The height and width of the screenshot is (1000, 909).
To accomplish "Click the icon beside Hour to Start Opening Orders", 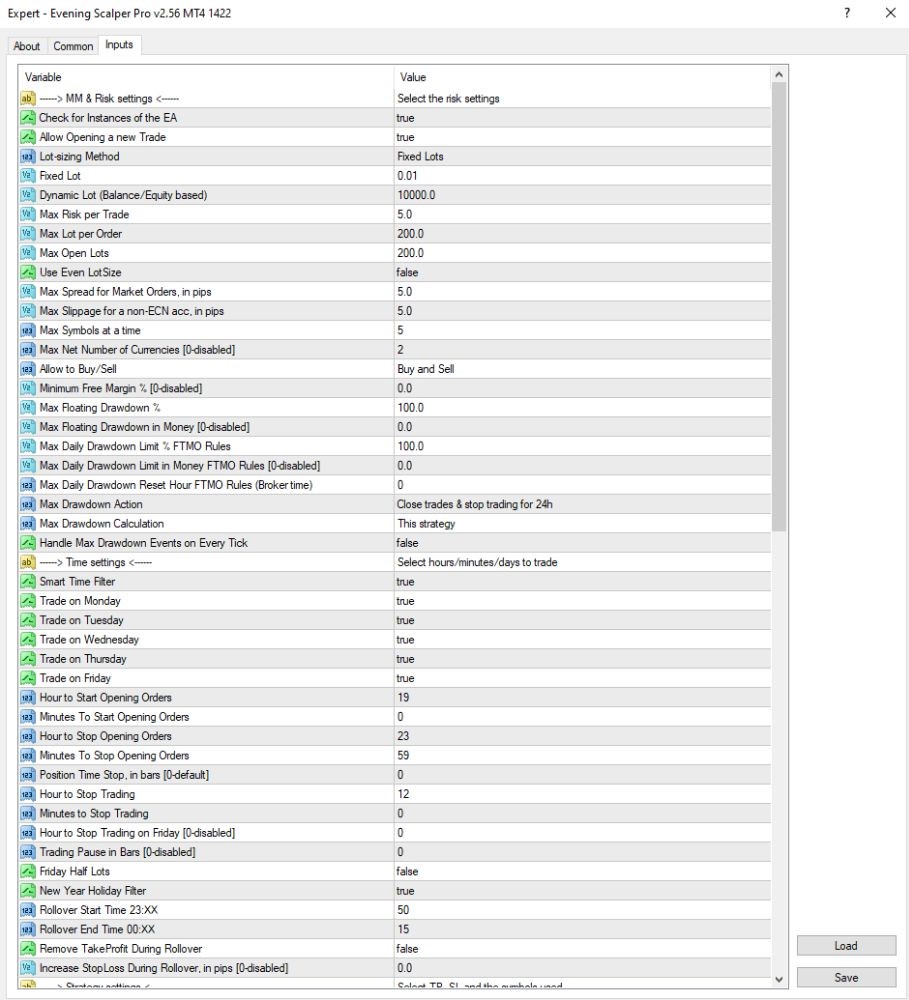I will click(27, 697).
